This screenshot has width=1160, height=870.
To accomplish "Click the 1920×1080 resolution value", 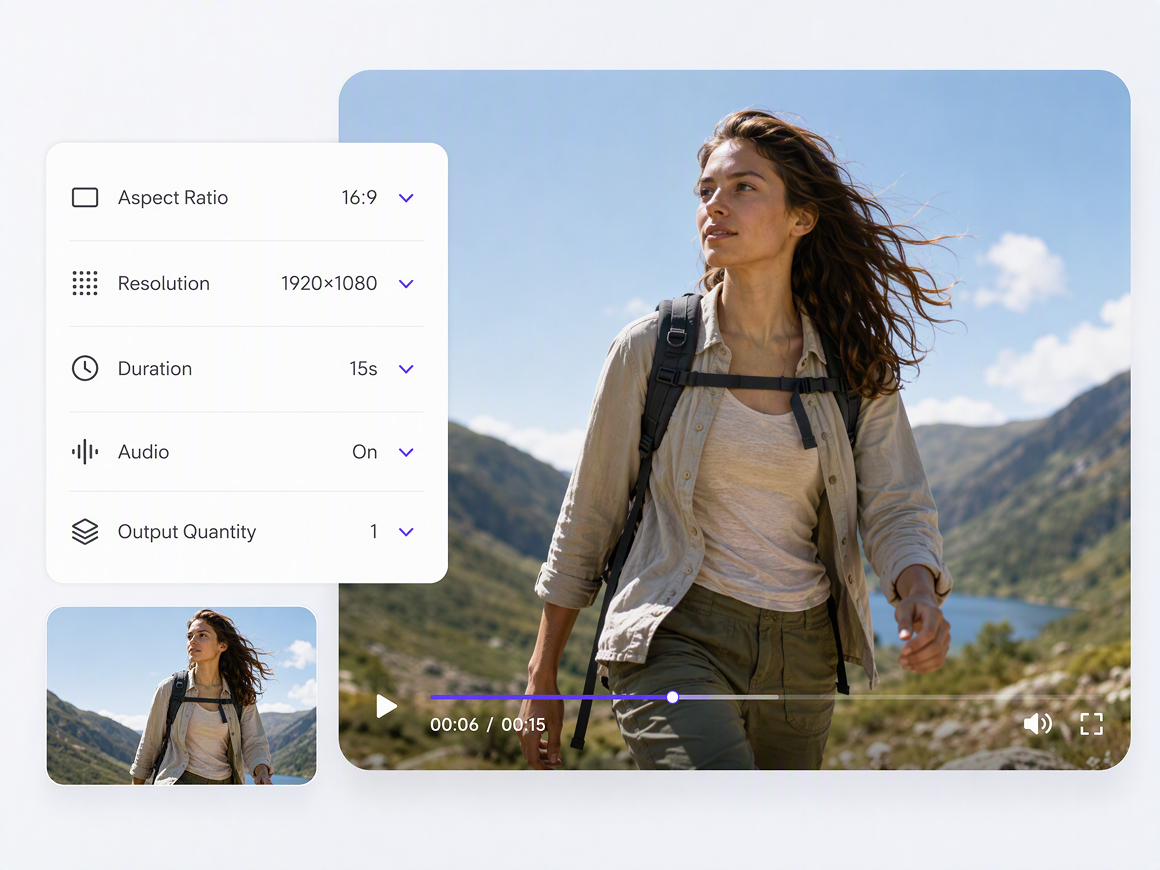I will (x=329, y=283).
